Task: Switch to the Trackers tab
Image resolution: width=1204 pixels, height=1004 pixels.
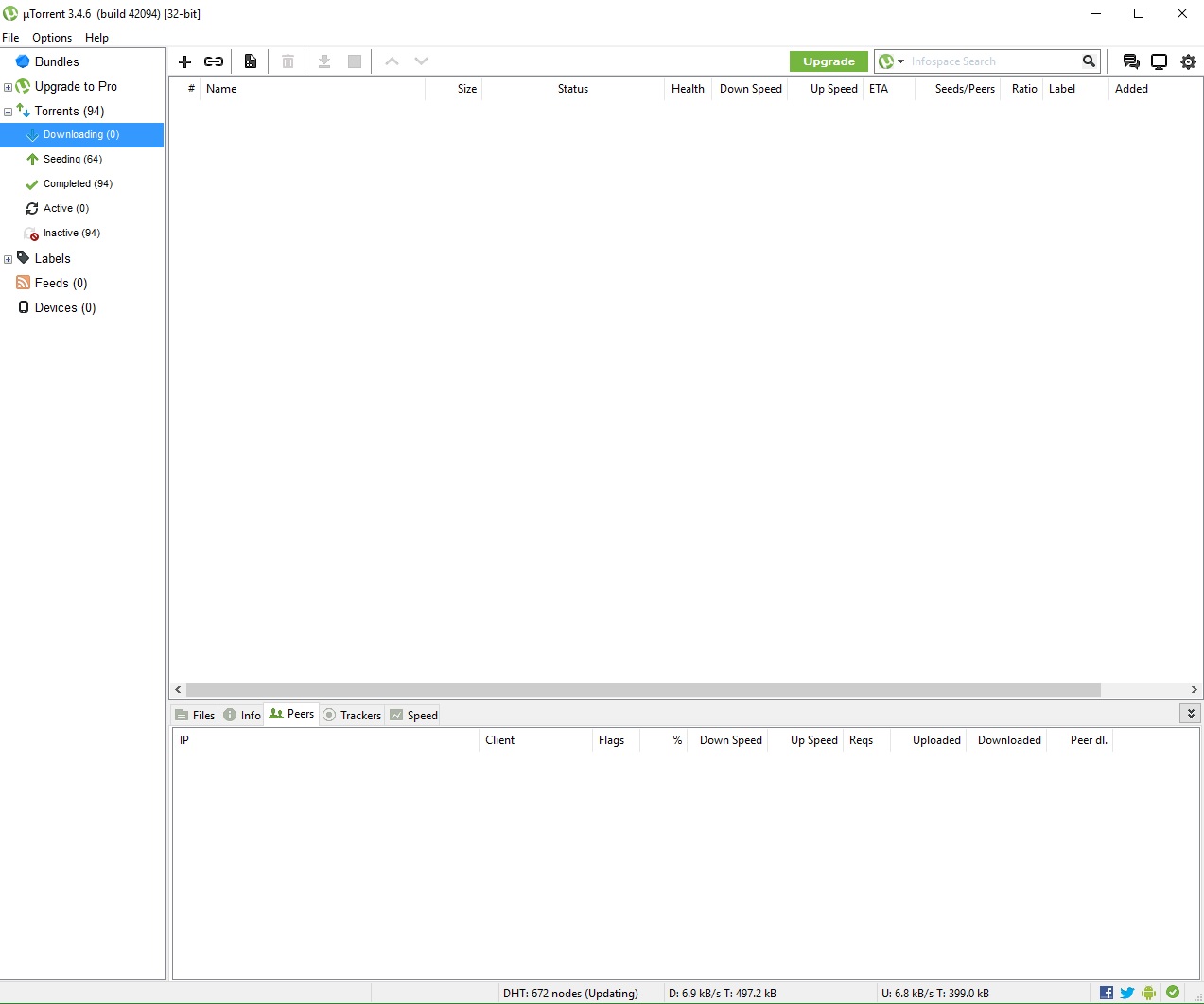Action: point(353,715)
